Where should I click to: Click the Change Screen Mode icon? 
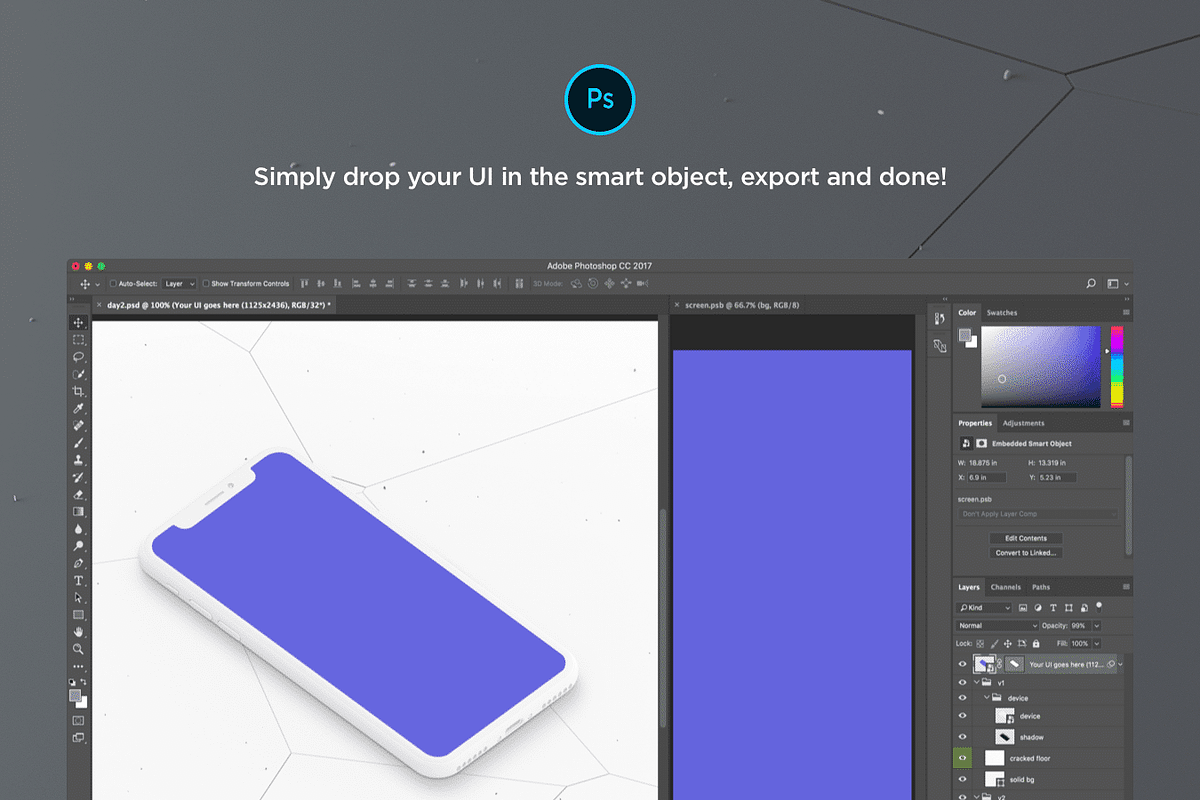tap(78, 738)
